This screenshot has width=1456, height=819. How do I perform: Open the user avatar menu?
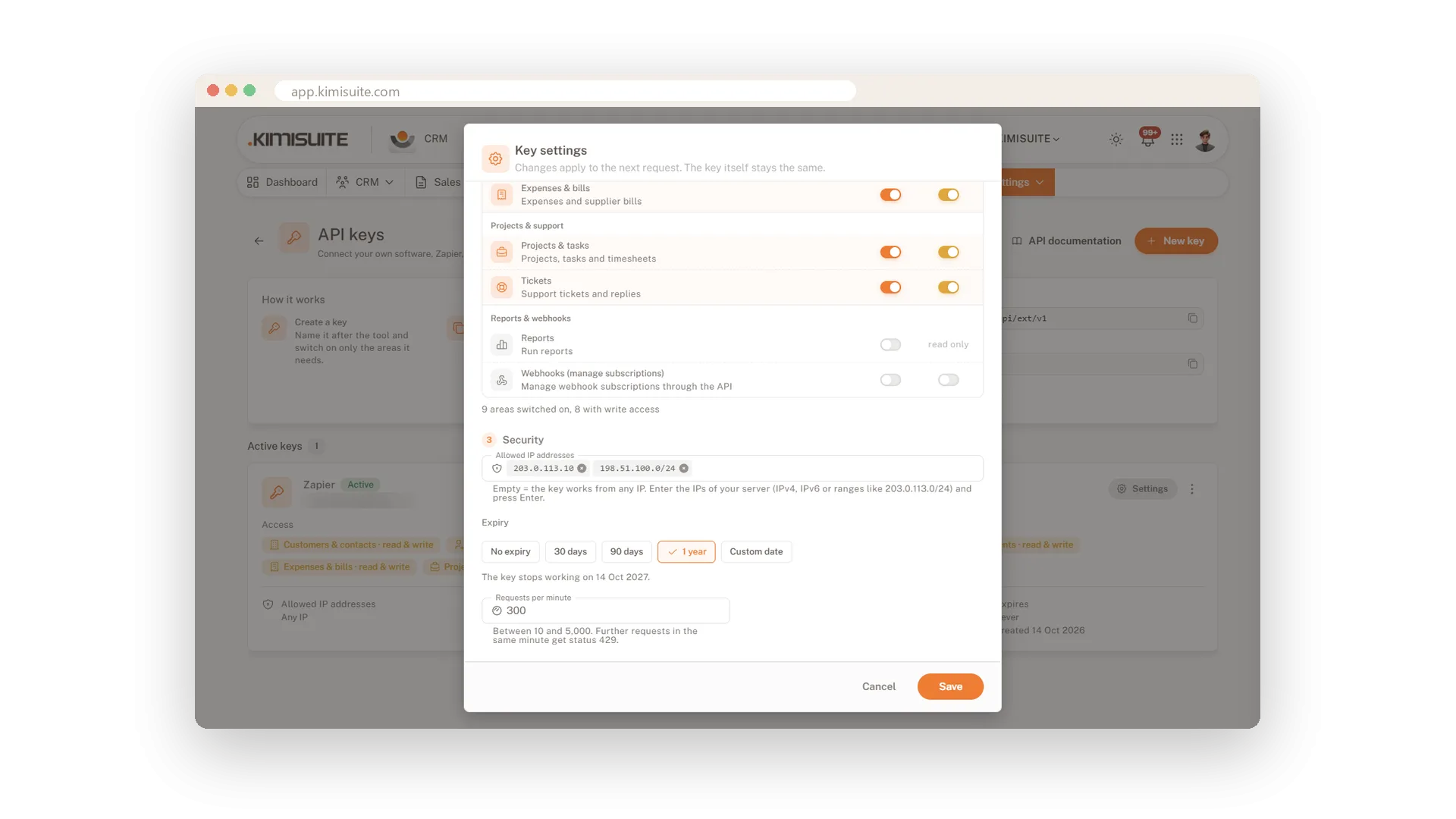tap(1205, 140)
